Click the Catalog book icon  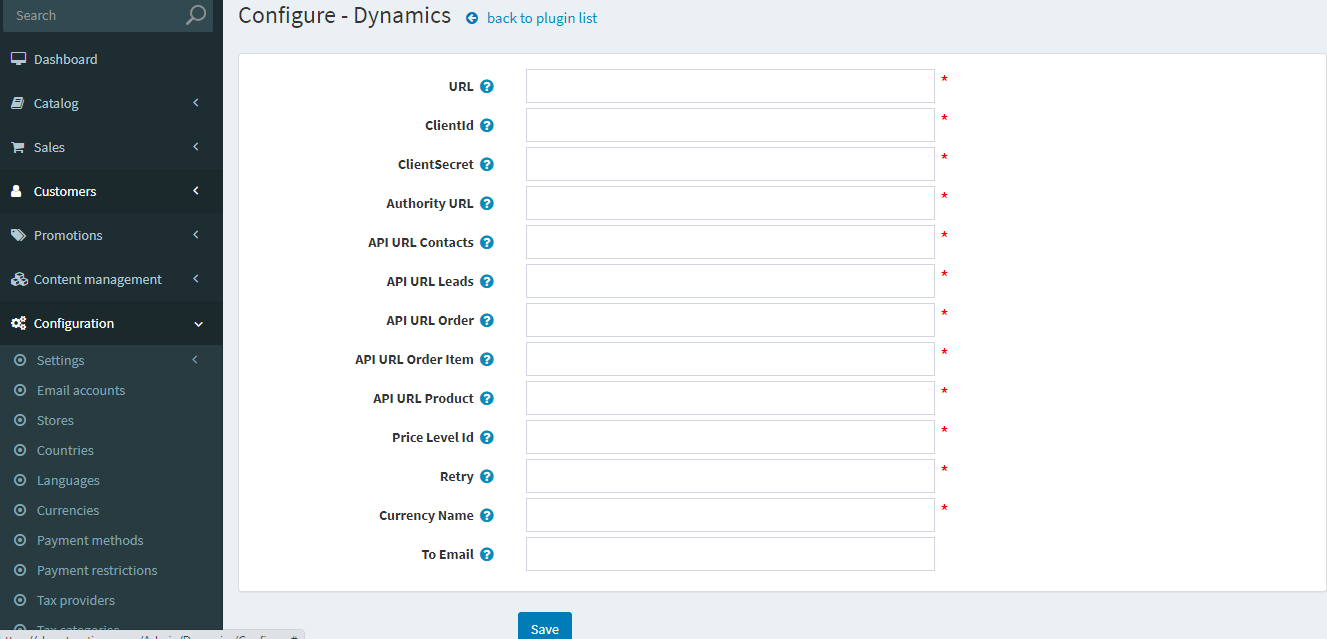tap(18, 103)
